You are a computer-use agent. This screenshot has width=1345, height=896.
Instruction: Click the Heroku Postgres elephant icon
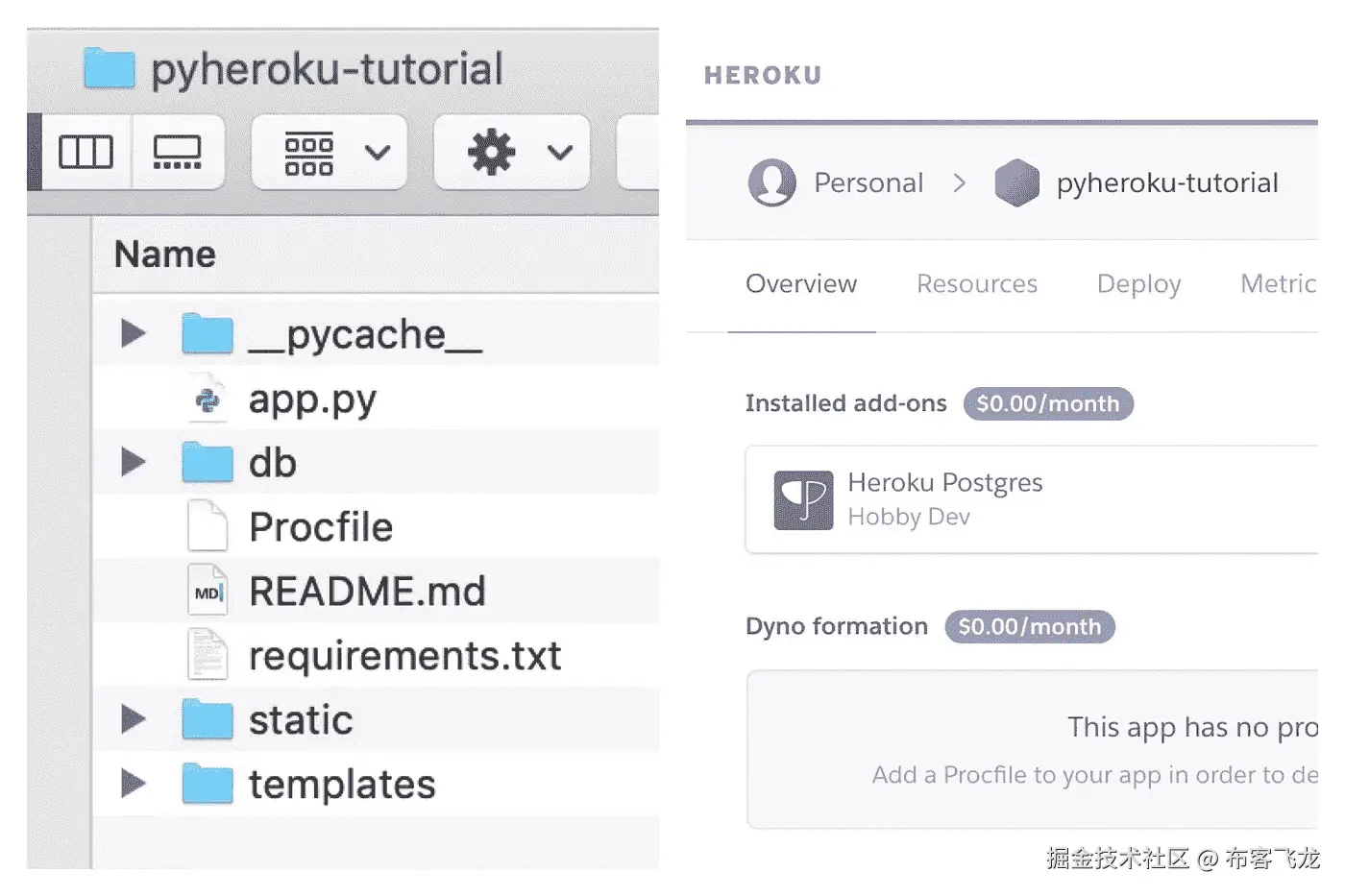point(803,500)
